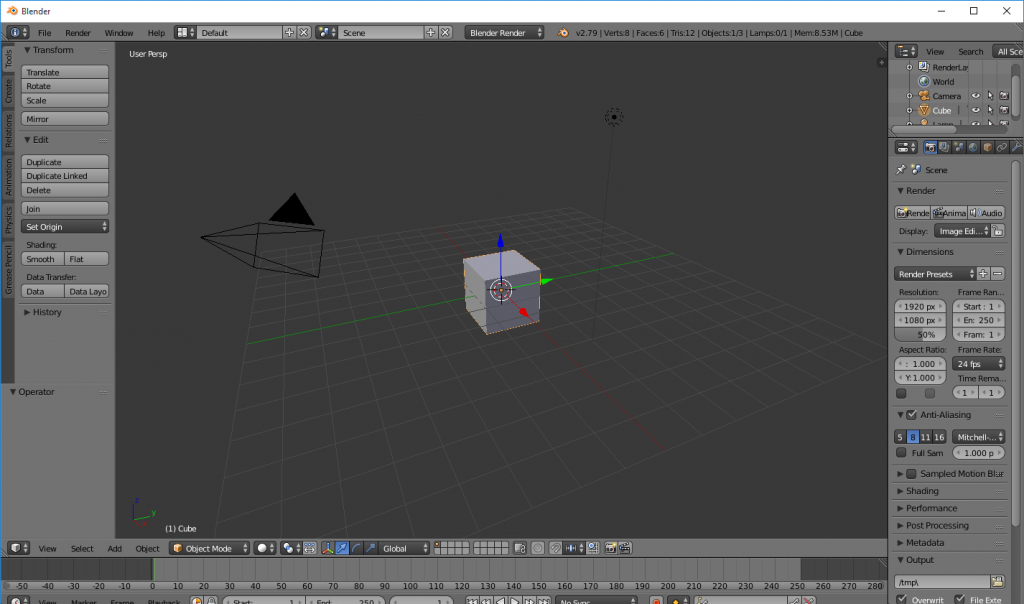
Task: Select the translate manipulator arrow icon
Action: click(x=342, y=548)
